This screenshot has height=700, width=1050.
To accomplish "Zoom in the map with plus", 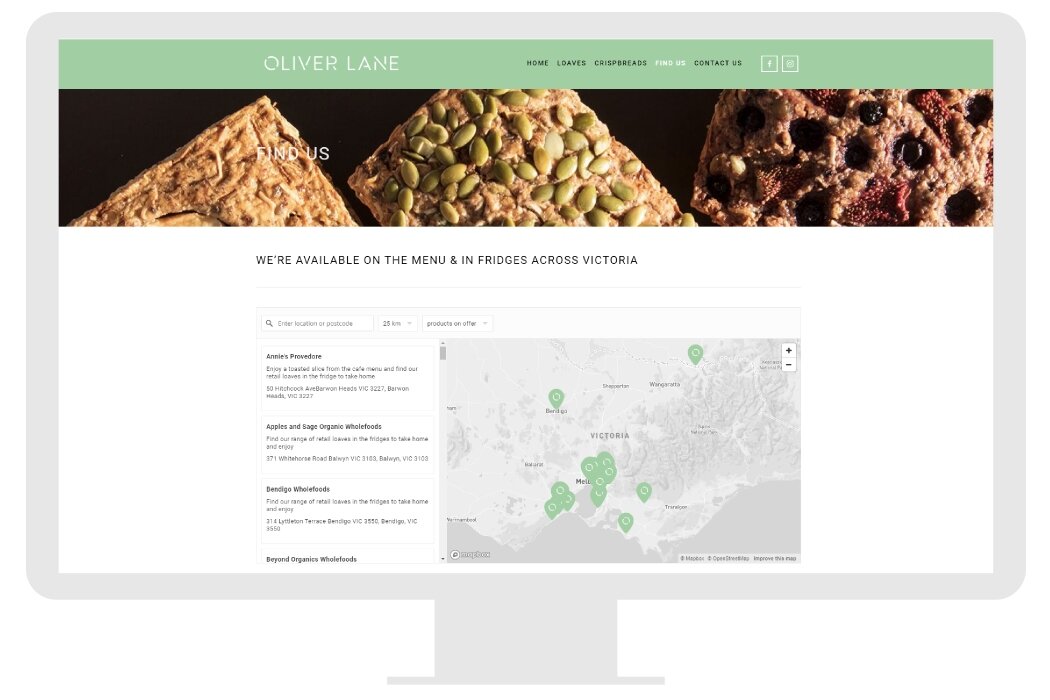I will click(789, 350).
